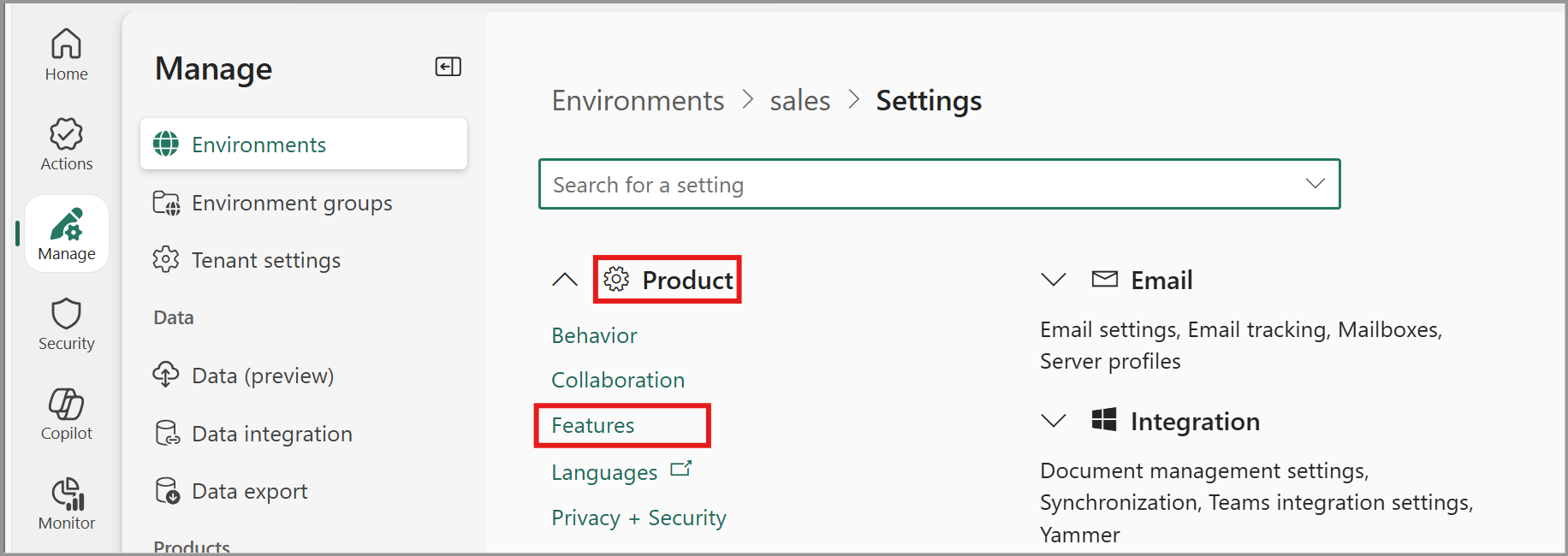
Task: Select the Copilot icon
Action: click(x=66, y=404)
